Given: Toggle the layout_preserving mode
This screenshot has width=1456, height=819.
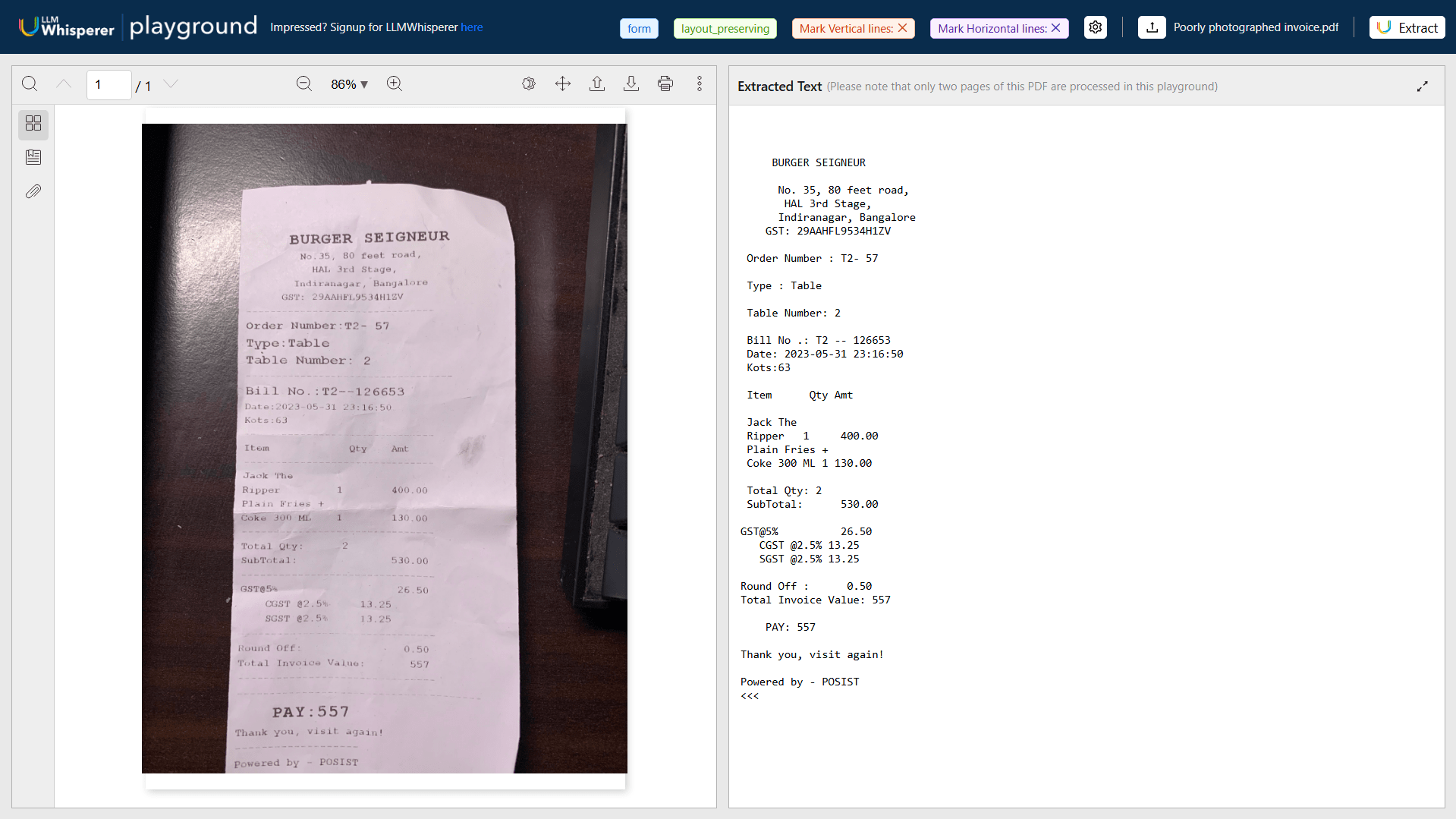Looking at the screenshot, I should [724, 28].
